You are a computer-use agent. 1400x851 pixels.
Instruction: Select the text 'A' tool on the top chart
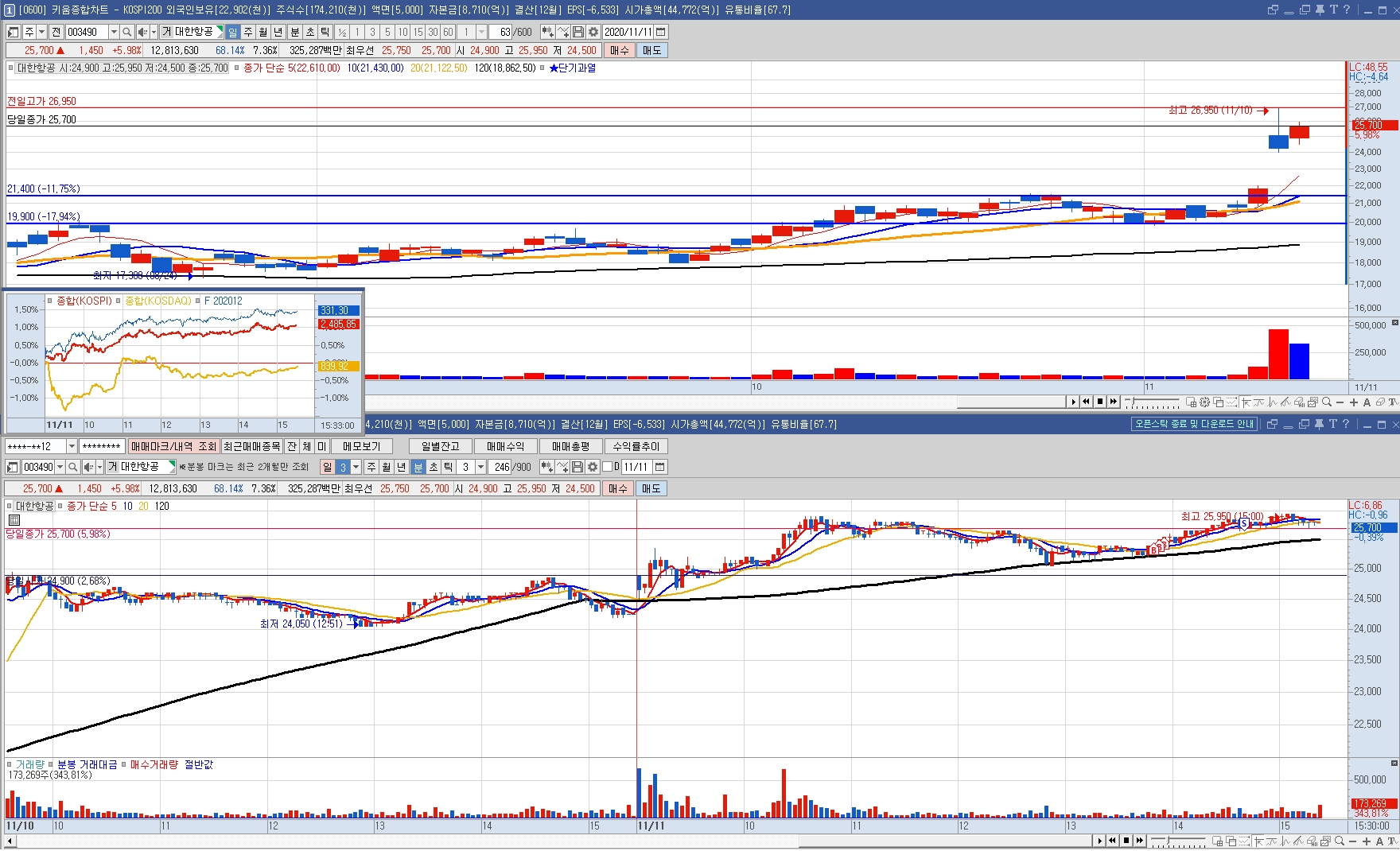[1367, 402]
